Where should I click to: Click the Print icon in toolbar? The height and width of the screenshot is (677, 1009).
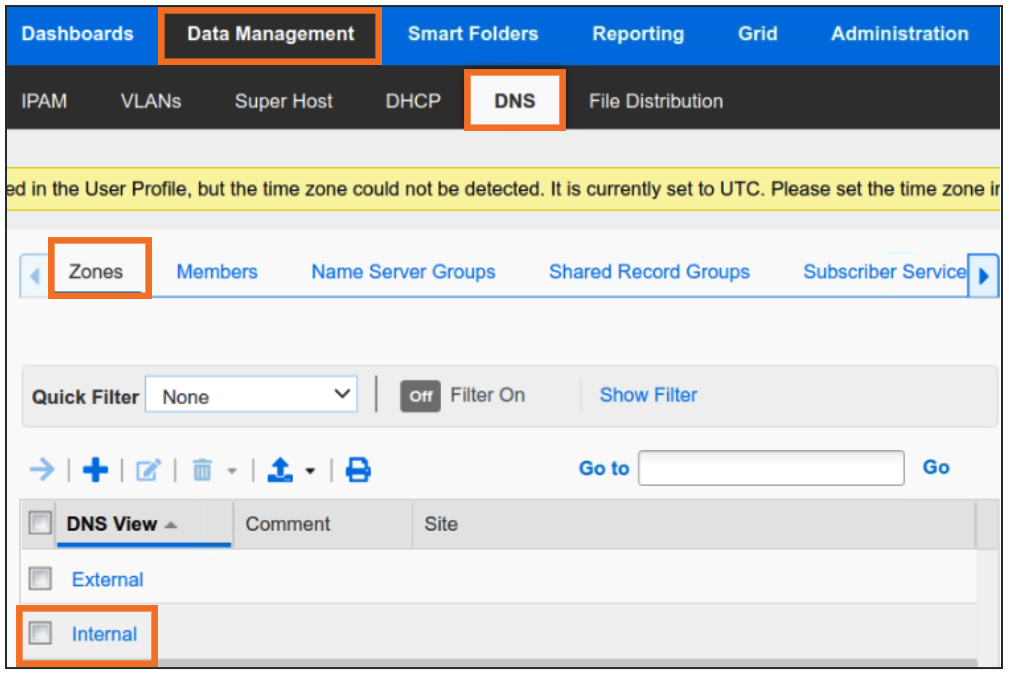coord(358,469)
